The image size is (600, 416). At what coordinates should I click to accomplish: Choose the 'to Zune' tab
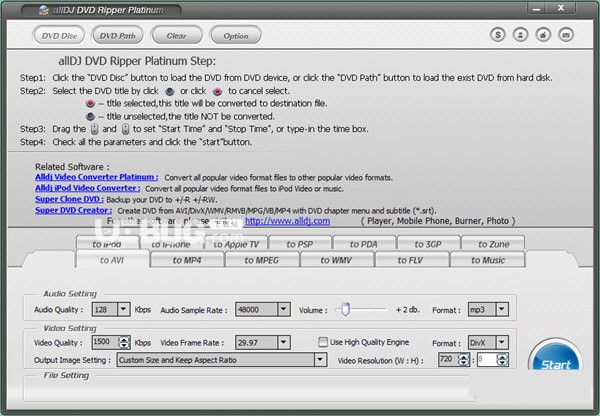[493, 243]
